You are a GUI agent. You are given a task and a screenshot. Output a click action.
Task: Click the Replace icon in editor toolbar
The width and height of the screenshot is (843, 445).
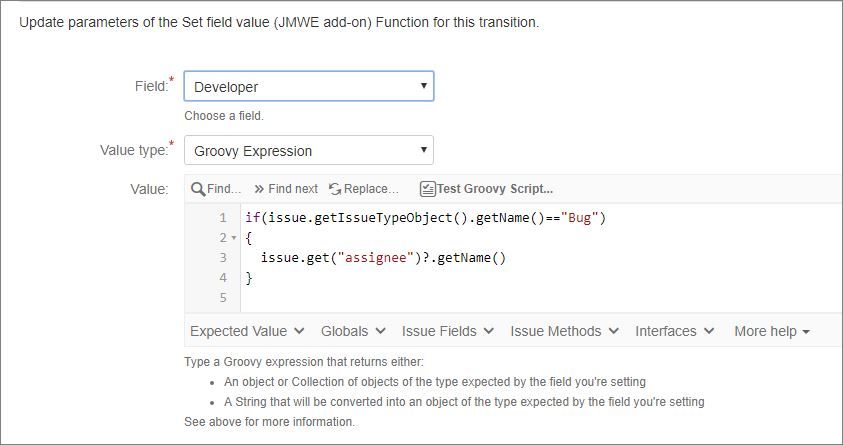tap(335, 189)
